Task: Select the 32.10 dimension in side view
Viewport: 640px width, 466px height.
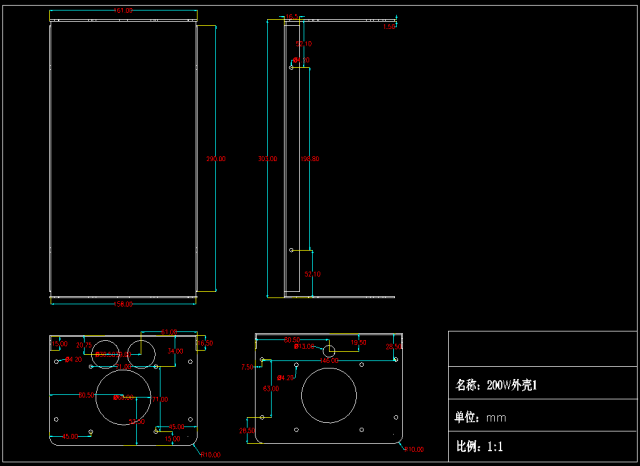Action: tap(313, 274)
